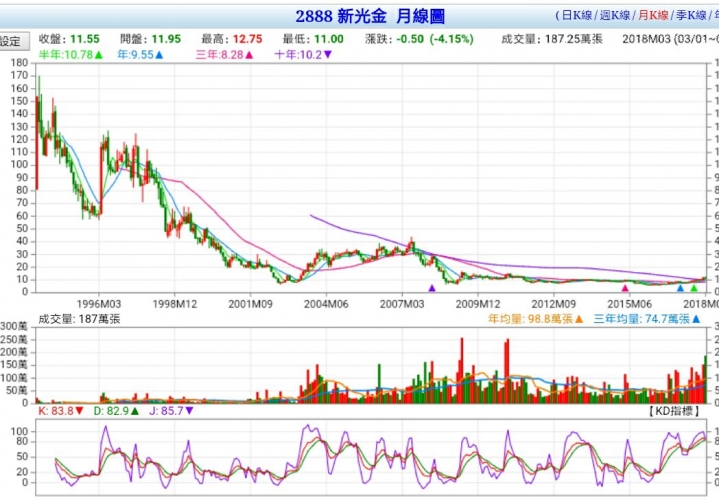Viewport: 720px width, 500px height.
Task: Click the green up-triangle beside D: 82.9
Action: (x=135, y=411)
